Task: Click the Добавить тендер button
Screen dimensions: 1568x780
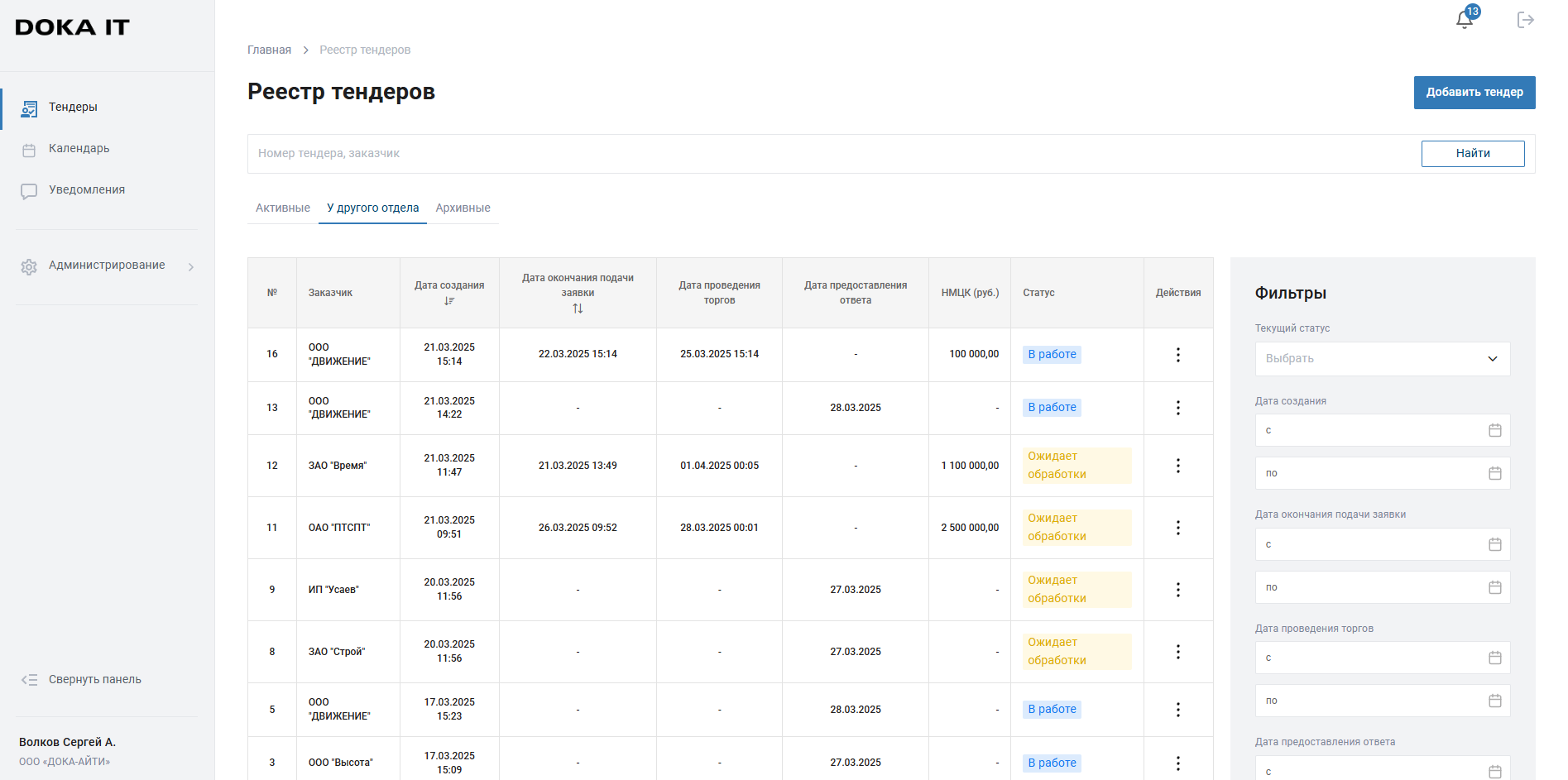Action: click(x=1474, y=93)
